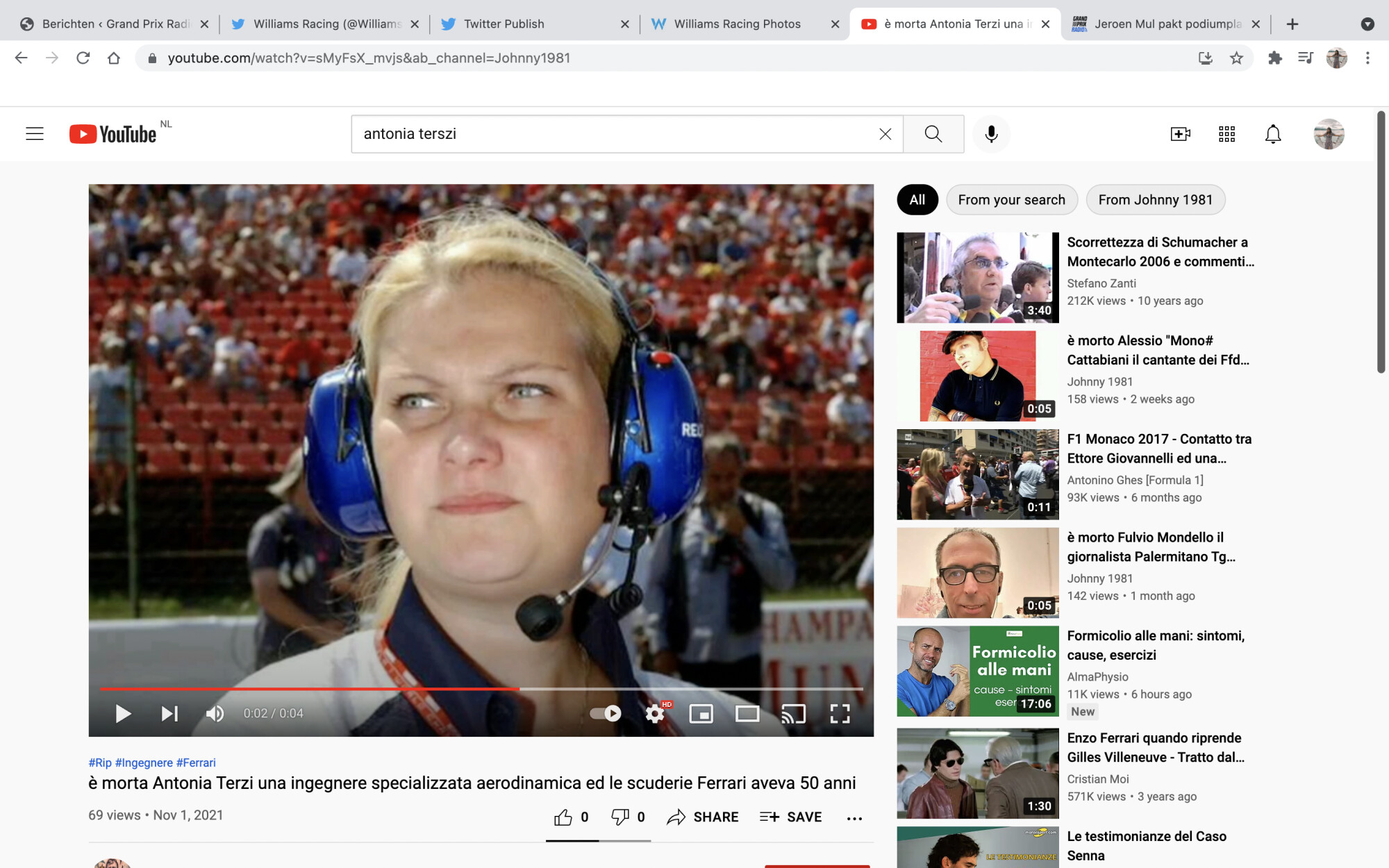Select the 'From your search' chip

(1011, 200)
